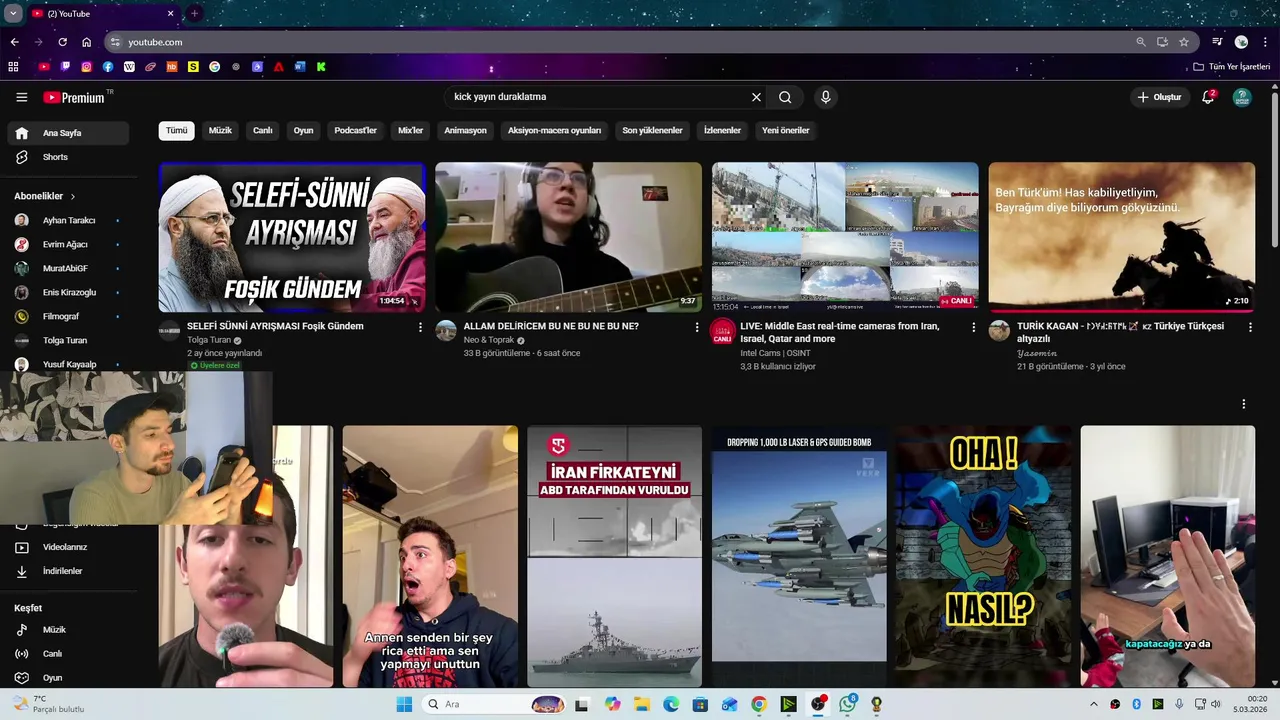Go to Chrome home page icon
This screenshot has width=1280, height=720.
click(x=87, y=42)
